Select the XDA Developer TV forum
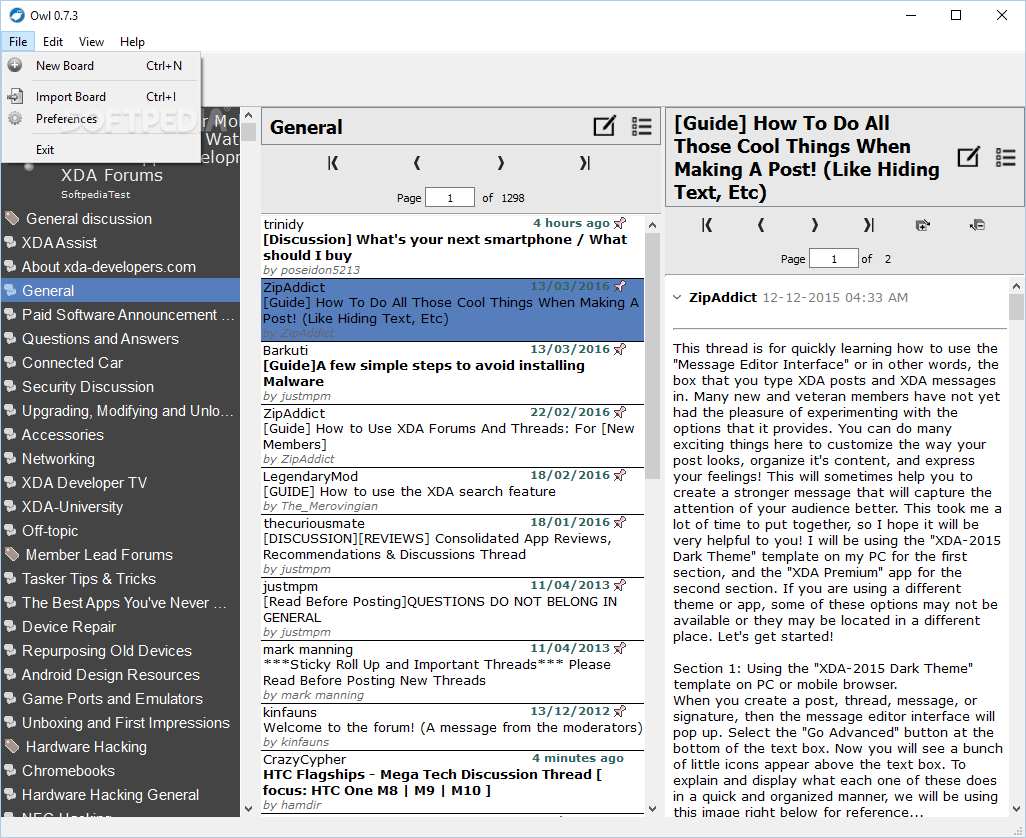 pos(120,483)
